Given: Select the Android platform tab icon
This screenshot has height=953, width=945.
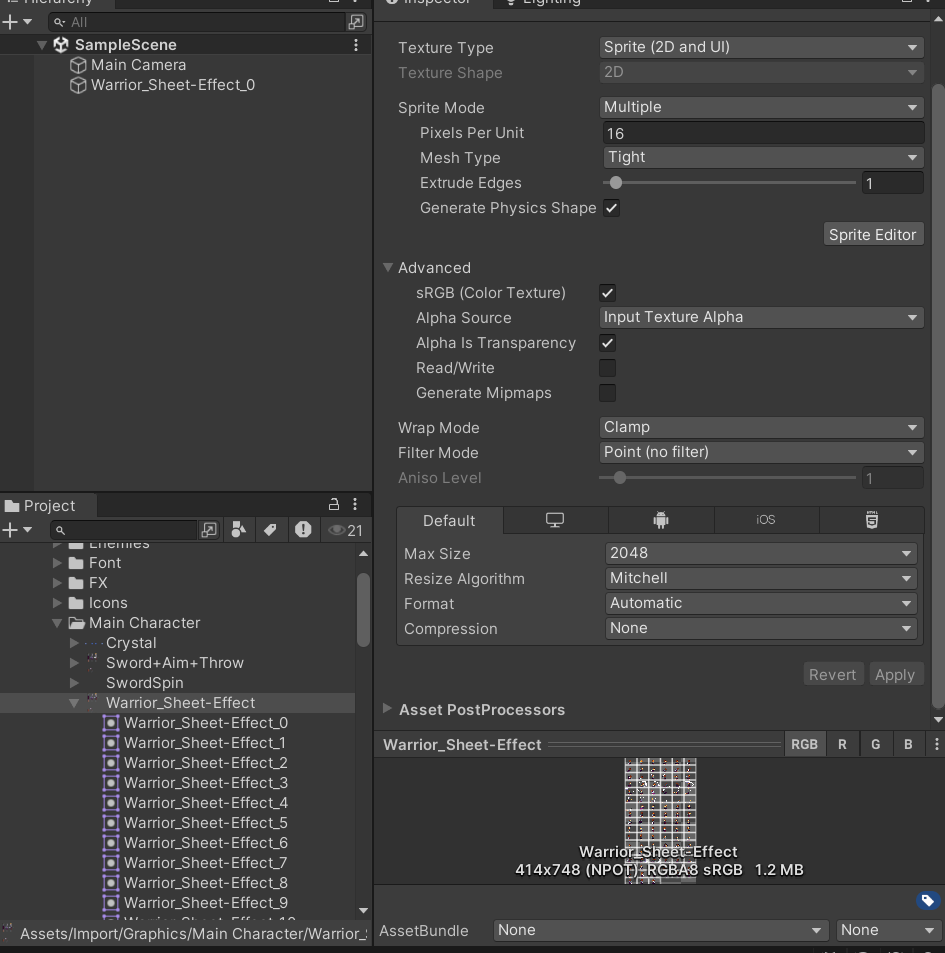Looking at the screenshot, I should pyautogui.click(x=661, y=520).
